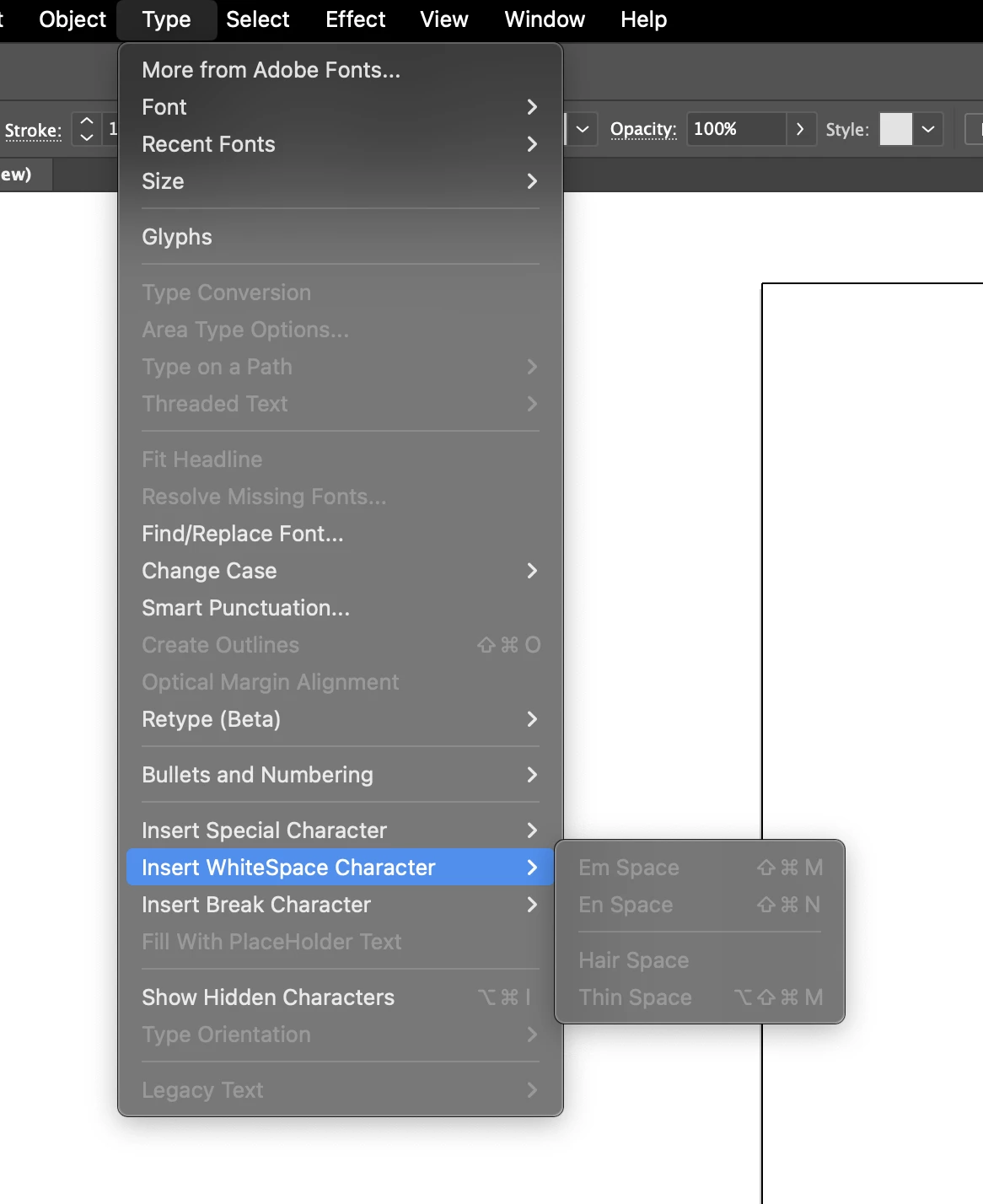Adjust the stroke weight stepper arrows
This screenshot has height=1204, width=983.
point(86,129)
